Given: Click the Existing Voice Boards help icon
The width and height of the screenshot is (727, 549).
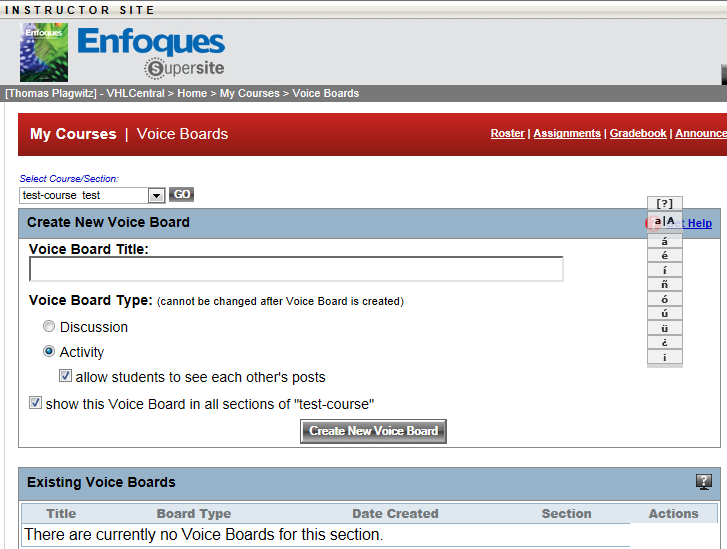Looking at the screenshot, I should pyautogui.click(x=704, y=482).
